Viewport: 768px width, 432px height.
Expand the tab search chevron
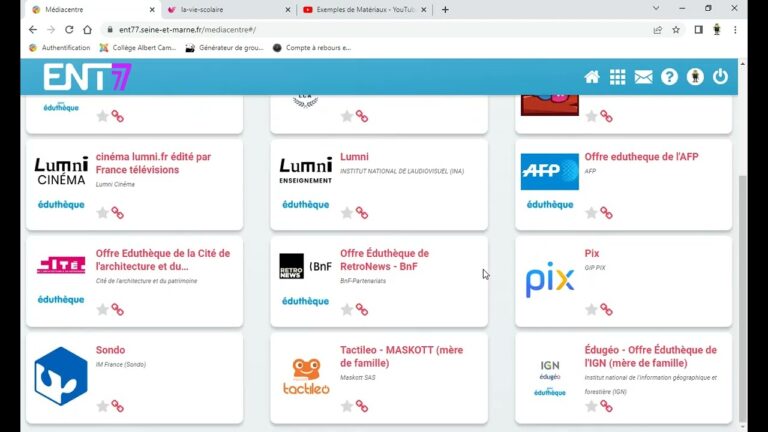coord(656,8)
